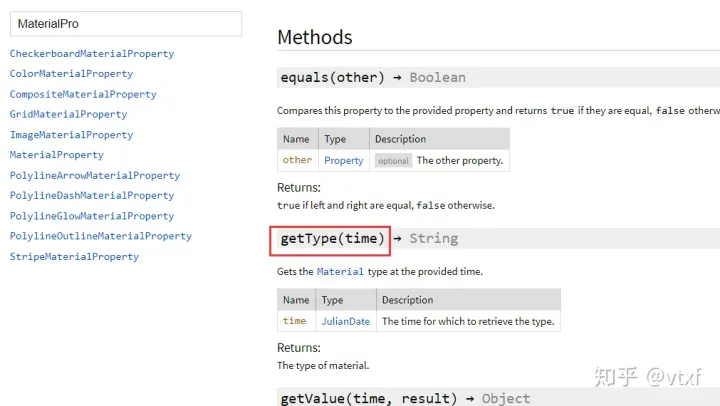
Task: Open the PolylineGlowMaterialProperty page
Action: [x=92, y=216]
